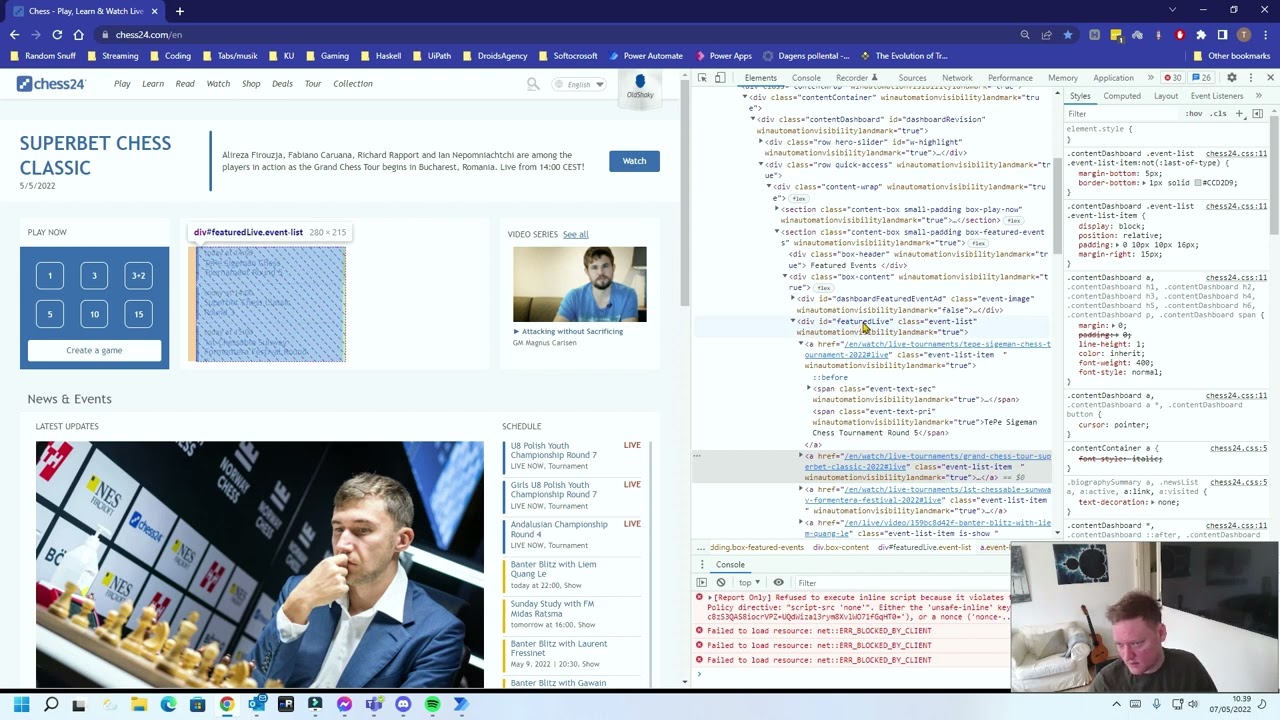Collapse the contentContainer div node
1280x720 pixels.
[745, 97]
